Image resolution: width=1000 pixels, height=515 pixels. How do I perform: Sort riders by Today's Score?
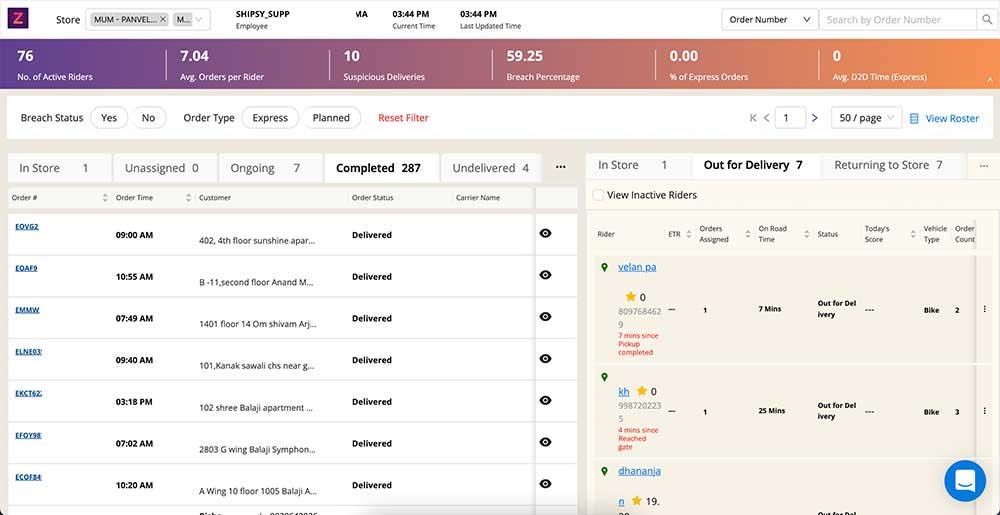913,235
